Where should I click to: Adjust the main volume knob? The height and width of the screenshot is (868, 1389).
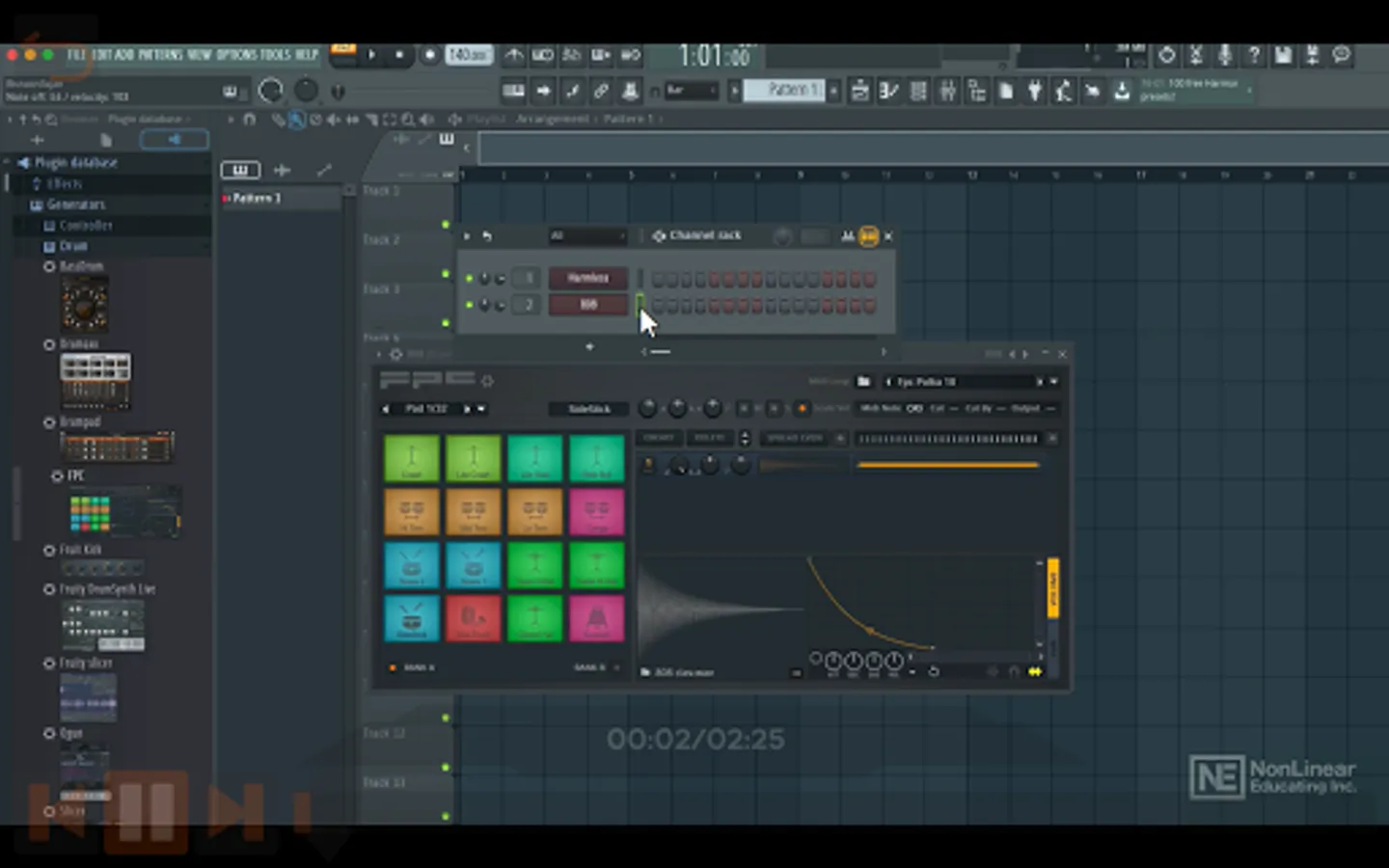(x=271, y=91)
